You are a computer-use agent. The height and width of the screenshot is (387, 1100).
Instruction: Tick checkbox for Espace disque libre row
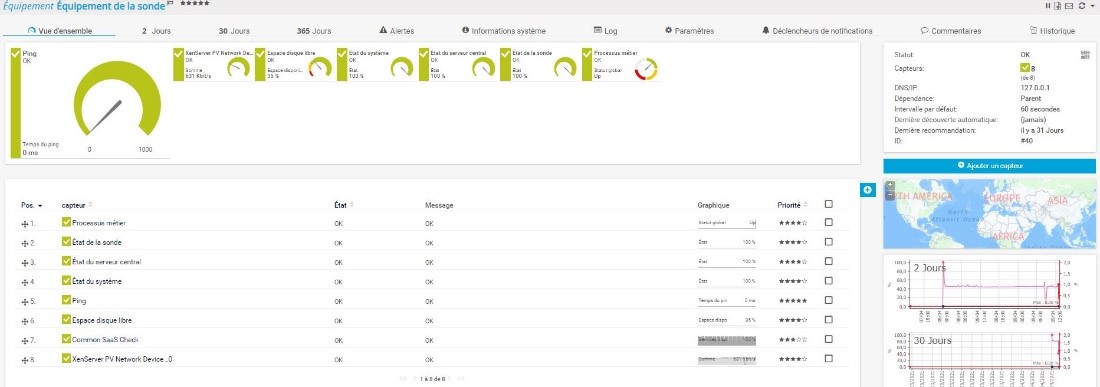click(x=829, y=320)
